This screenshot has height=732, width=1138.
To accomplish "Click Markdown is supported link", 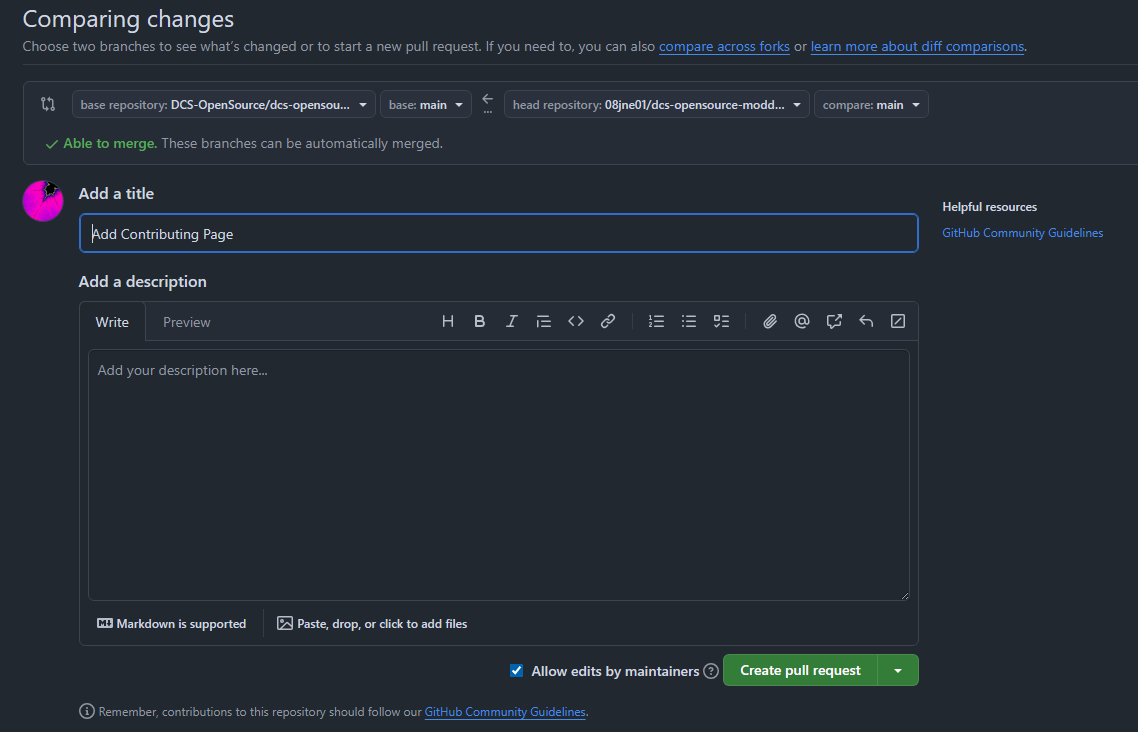I will tap(171, 623).
